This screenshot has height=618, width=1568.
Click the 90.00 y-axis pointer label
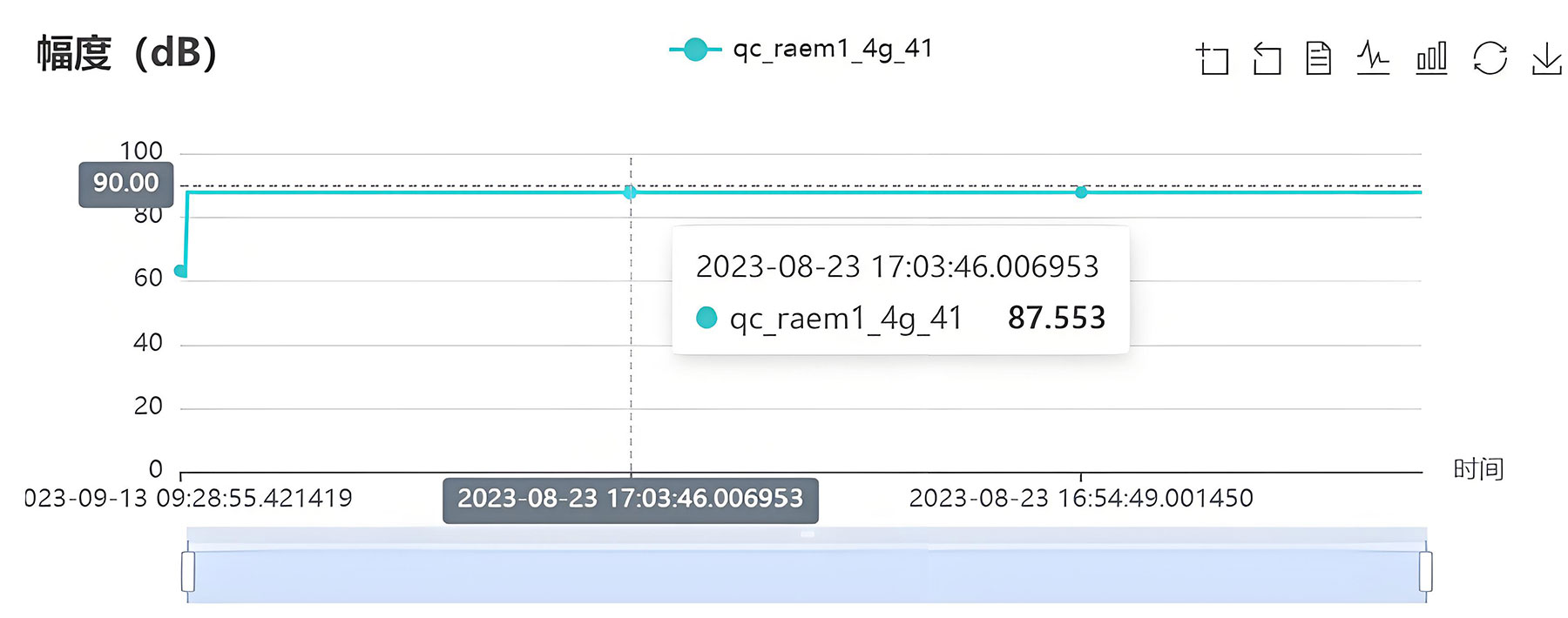[126, 184]
